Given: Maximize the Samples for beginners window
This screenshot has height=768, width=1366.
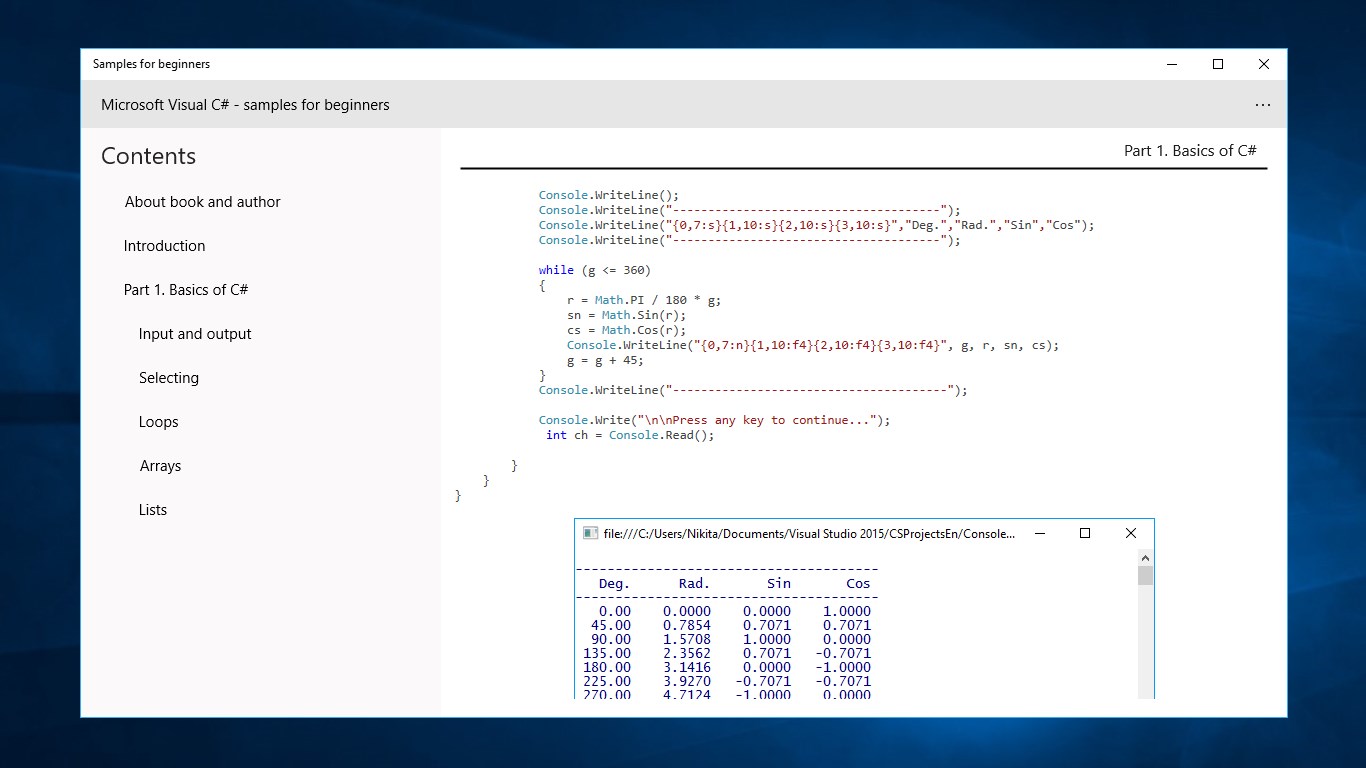Looking at the screenshot, I should click(1217, 64).
